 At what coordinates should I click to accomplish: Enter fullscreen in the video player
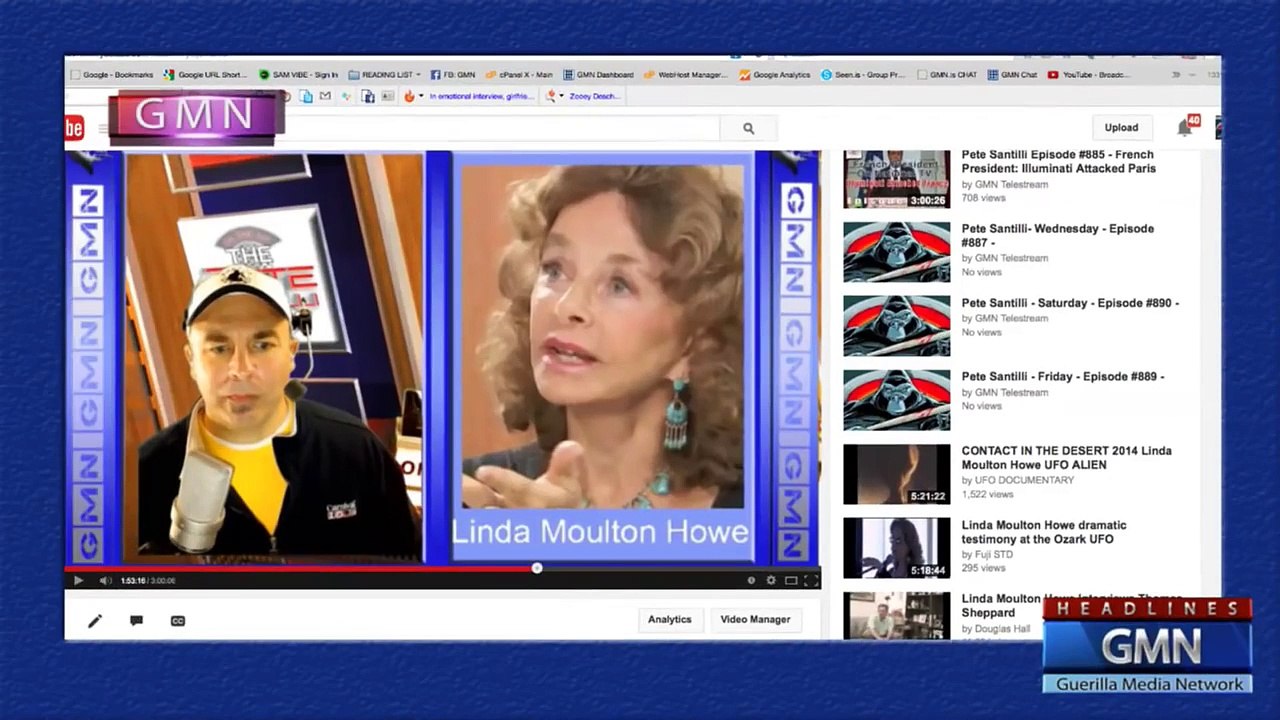click(x=811, y=580)
